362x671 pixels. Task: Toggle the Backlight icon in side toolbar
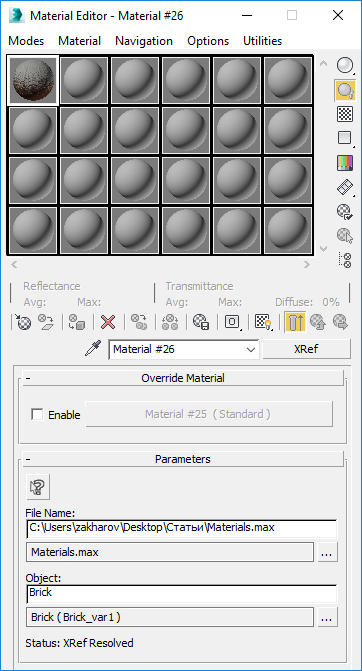pyautogui.click(x=344, y=90)
